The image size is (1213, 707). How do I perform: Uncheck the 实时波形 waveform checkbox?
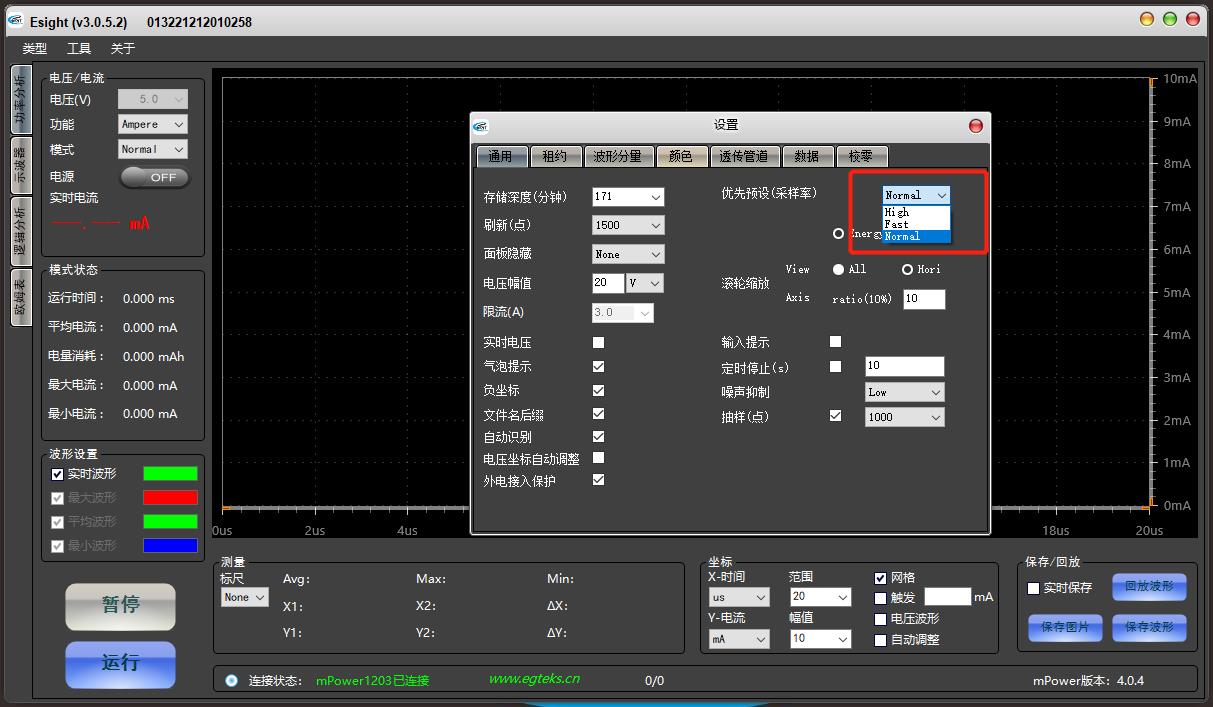(57, 474)
